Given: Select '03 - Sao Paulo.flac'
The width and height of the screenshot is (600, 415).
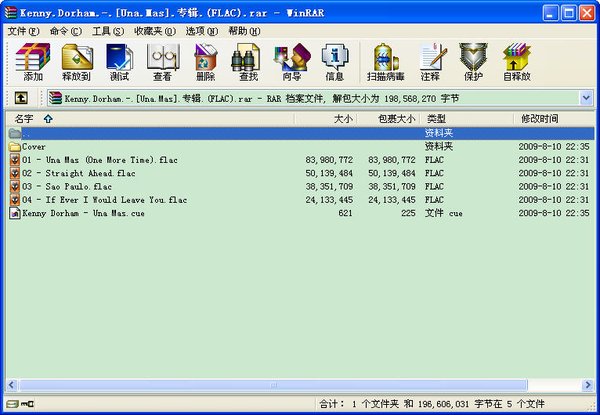Looking at the screenshot, I should coord(67,187).
